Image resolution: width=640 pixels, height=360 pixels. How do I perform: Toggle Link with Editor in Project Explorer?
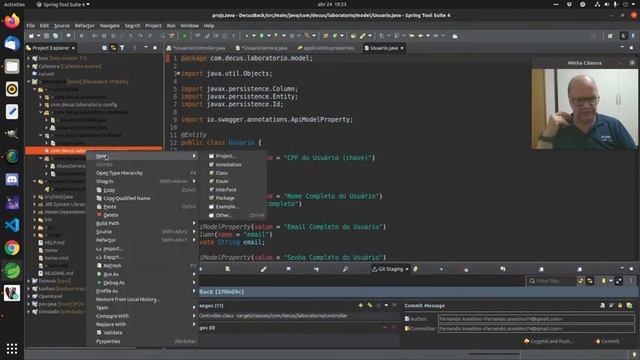(x=113, y=48)
